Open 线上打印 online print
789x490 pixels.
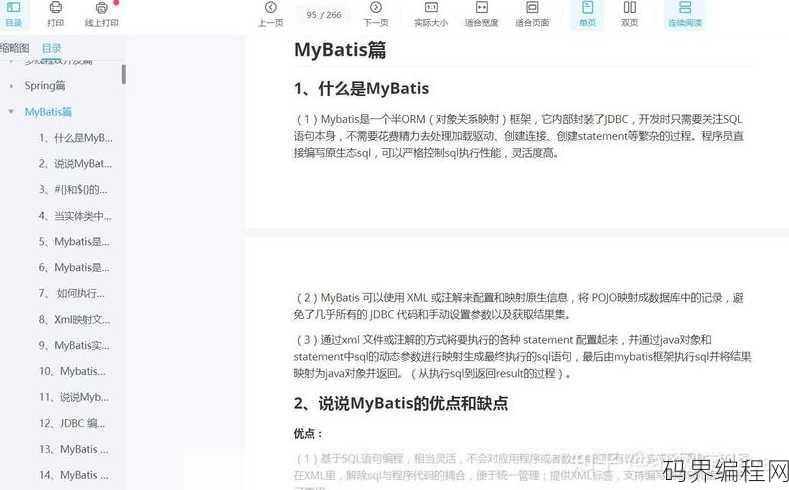pyautogui.click(x=102, y=14)
